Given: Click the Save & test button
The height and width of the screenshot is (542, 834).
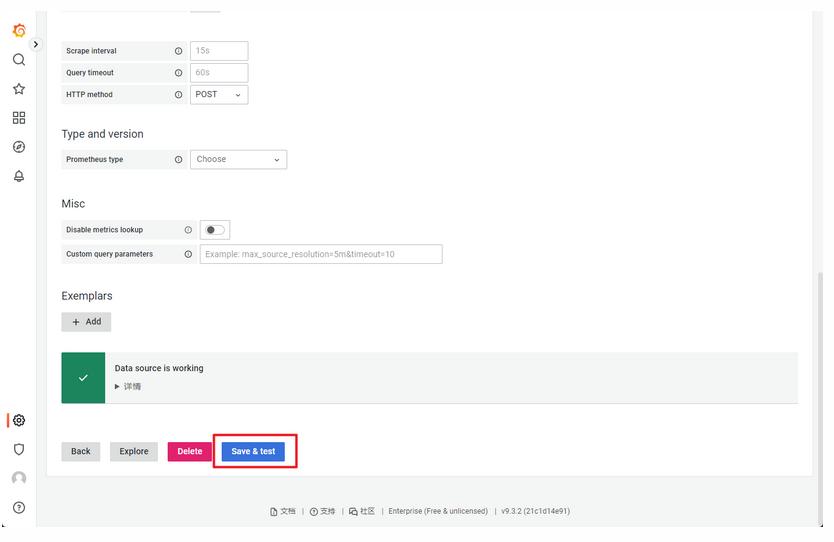Looking at the screenshot, I should 253,452.
